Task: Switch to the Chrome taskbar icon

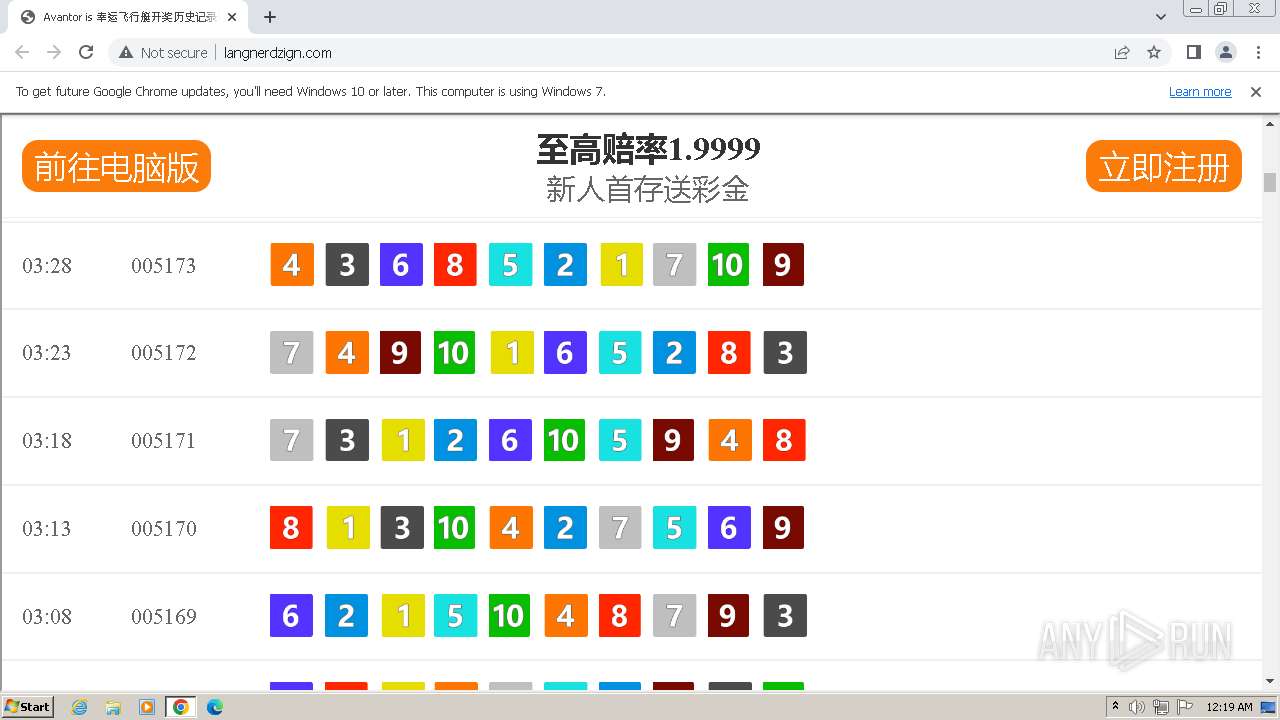Action: click(181, 707)
